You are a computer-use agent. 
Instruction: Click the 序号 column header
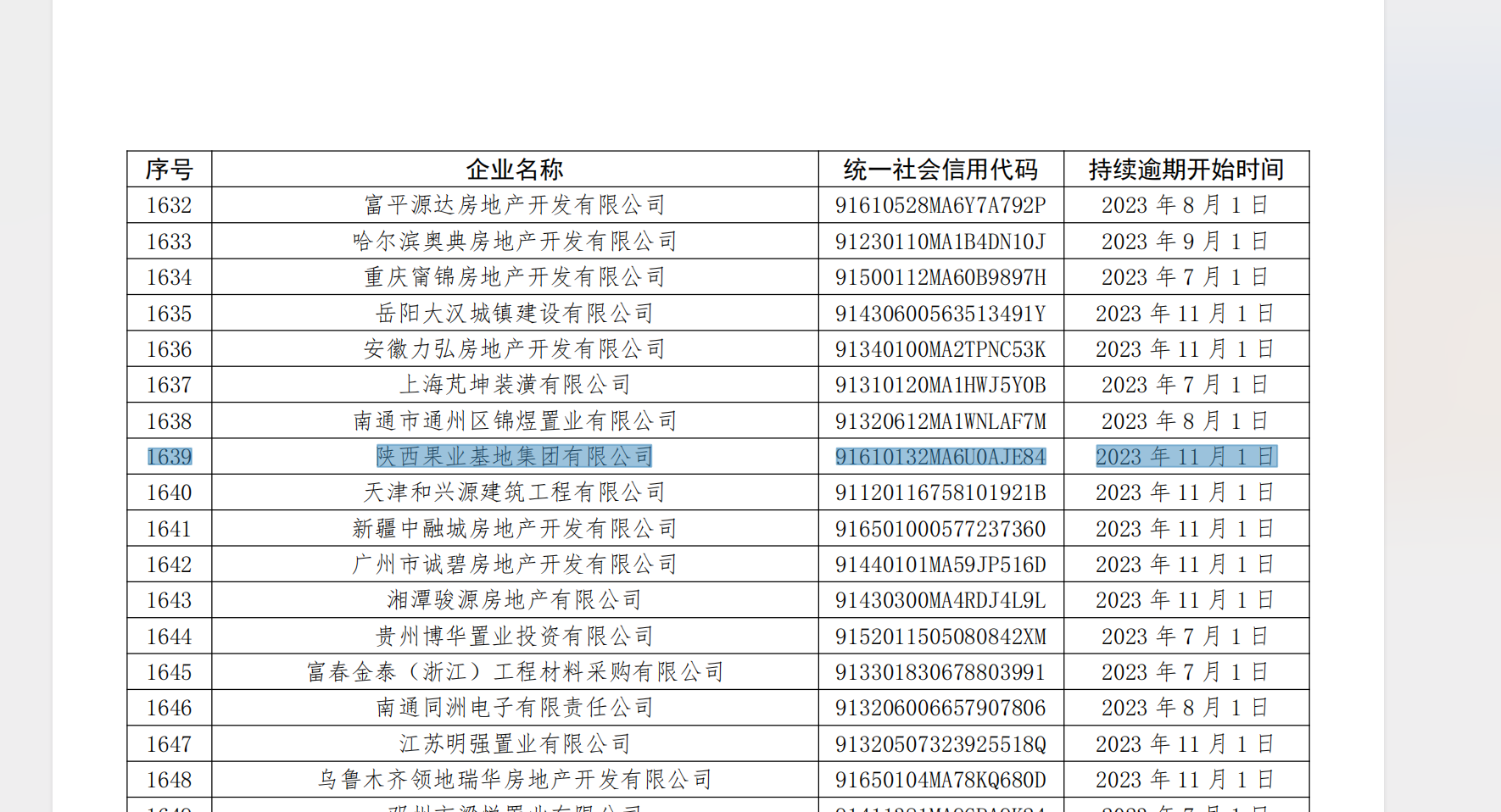pyautogui.click(x=170, y=170)
